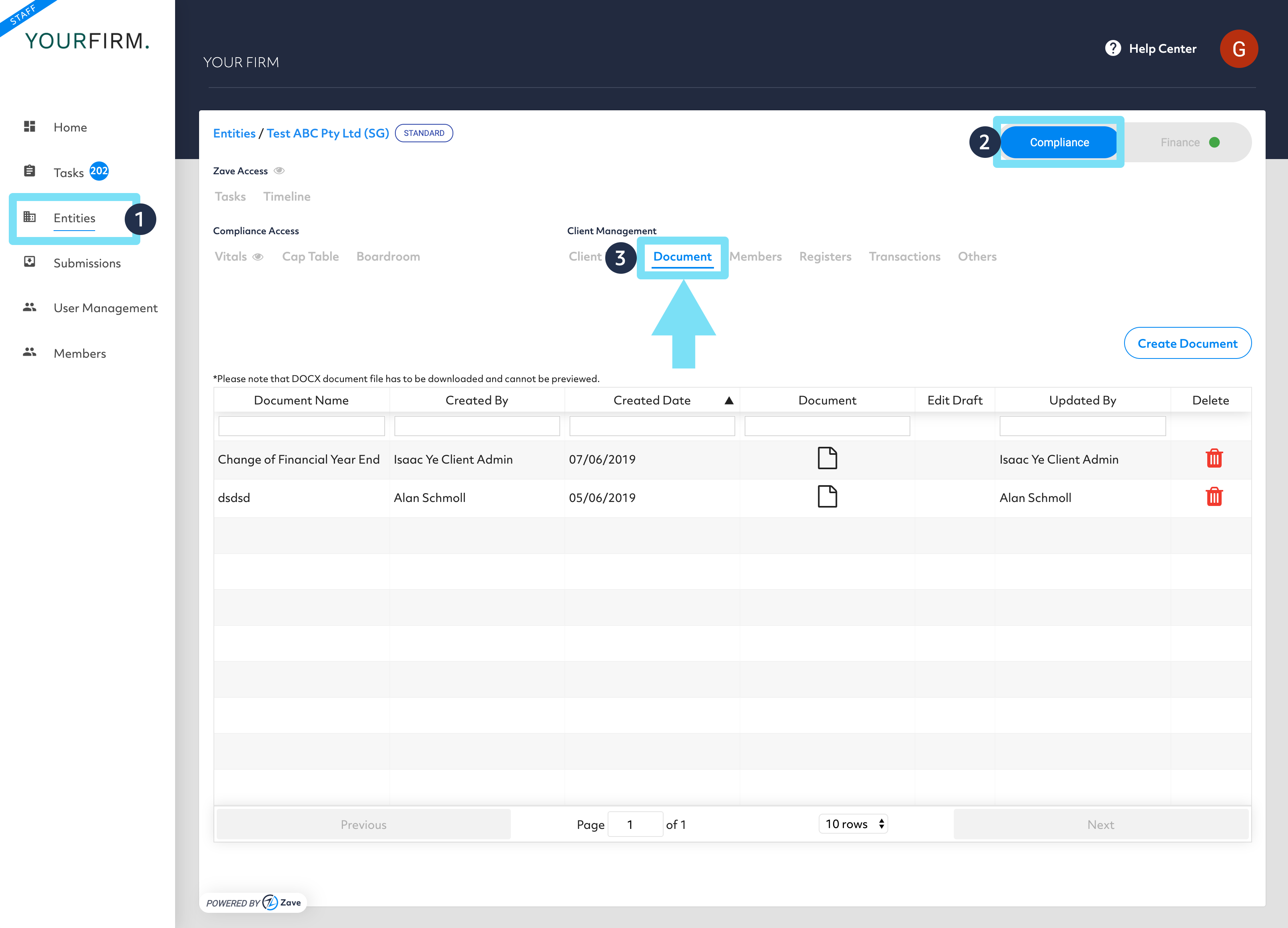Toggle the Zave Access eye icon
This screenshot has height=928, width=1288.
279,171
